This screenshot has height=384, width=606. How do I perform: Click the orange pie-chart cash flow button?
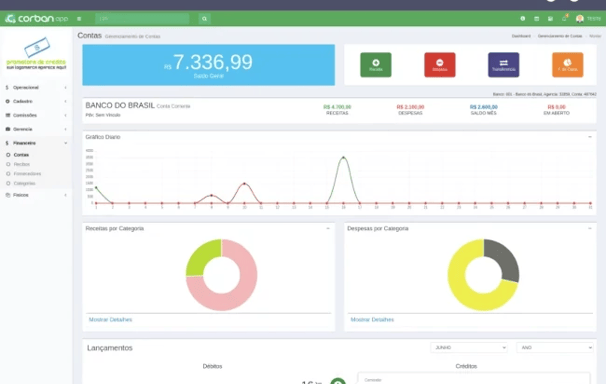[x=567, y=65]
